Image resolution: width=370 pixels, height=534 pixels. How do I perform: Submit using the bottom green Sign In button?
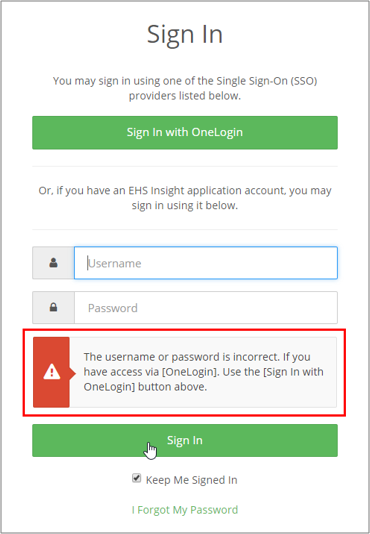tap(185, 440)
